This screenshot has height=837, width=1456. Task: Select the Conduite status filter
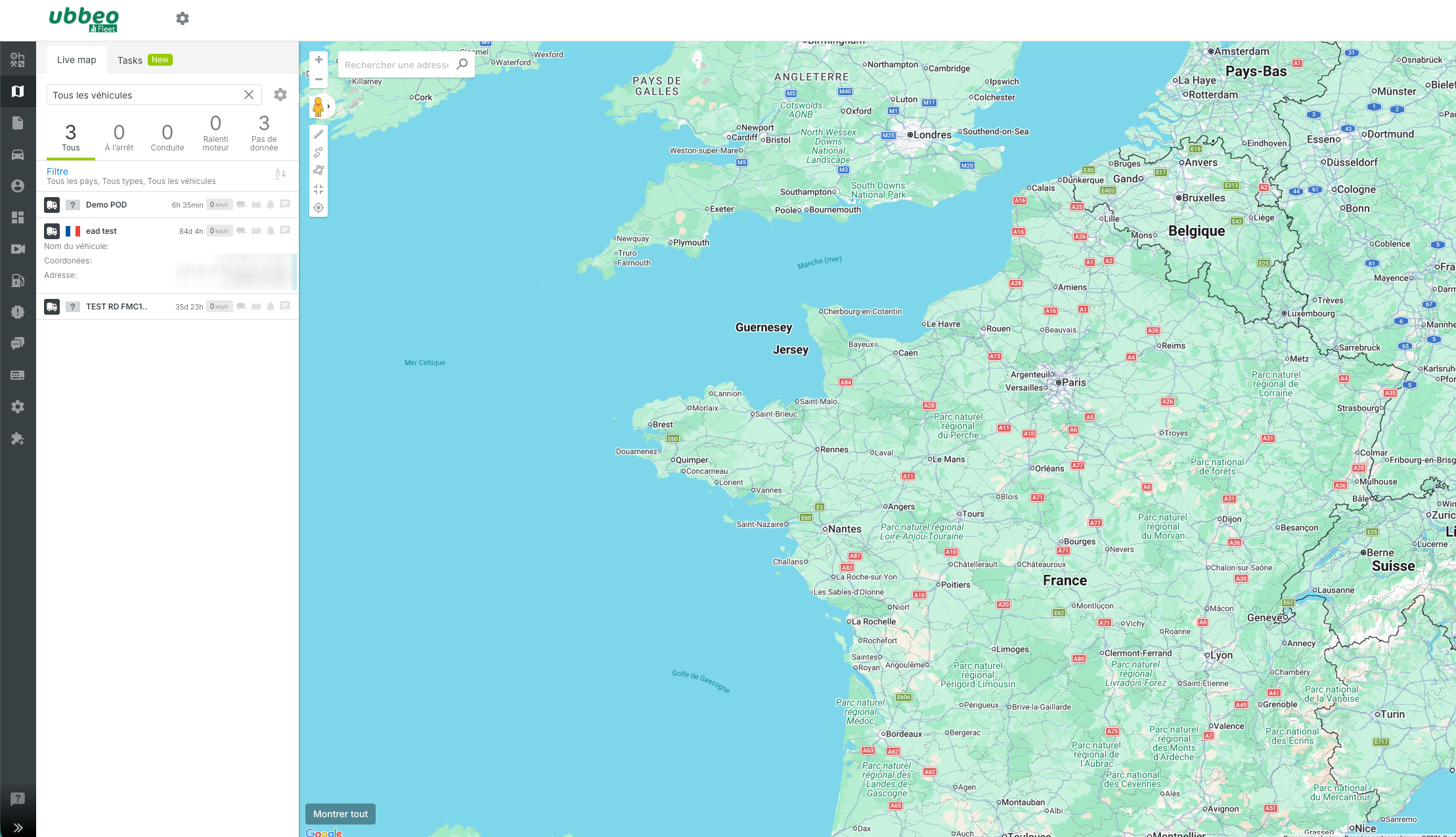[167, 137]
